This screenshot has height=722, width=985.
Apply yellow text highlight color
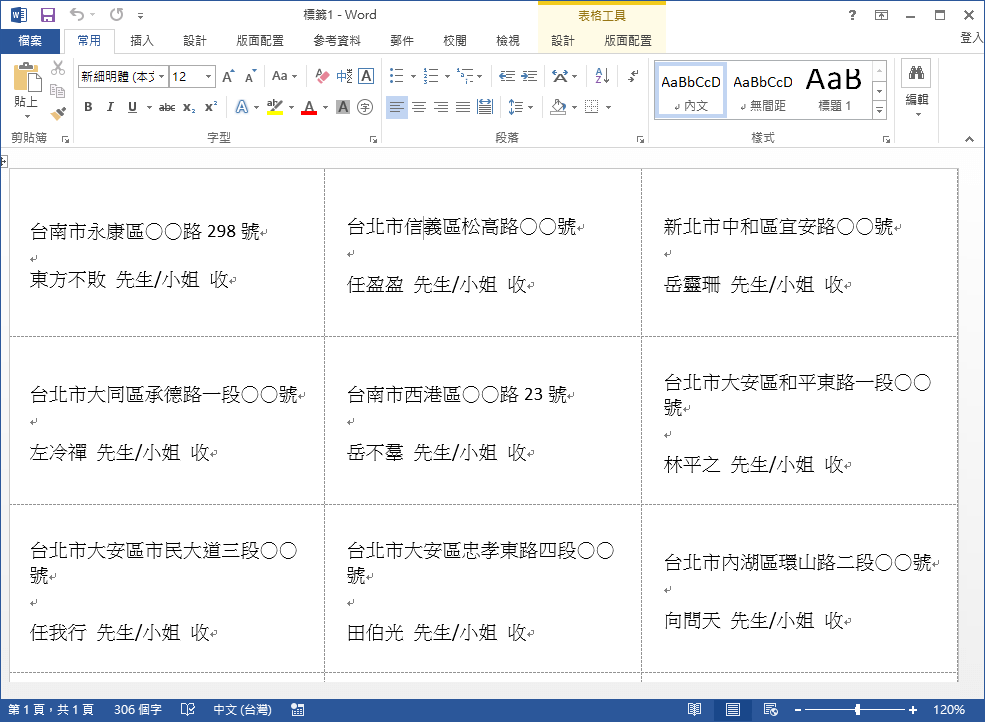(276, 106)
